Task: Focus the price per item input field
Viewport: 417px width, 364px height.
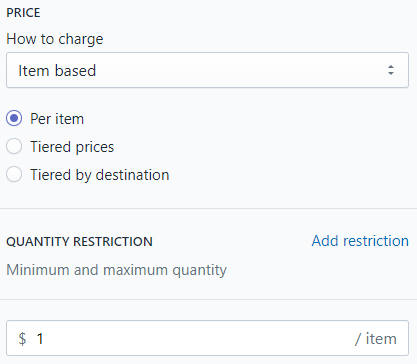Action: [x=207, y=338]
